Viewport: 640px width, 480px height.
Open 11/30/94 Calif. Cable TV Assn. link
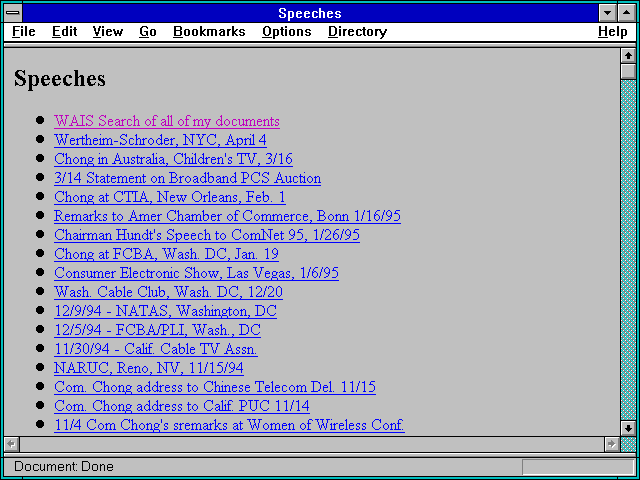[x=156, y=349]
